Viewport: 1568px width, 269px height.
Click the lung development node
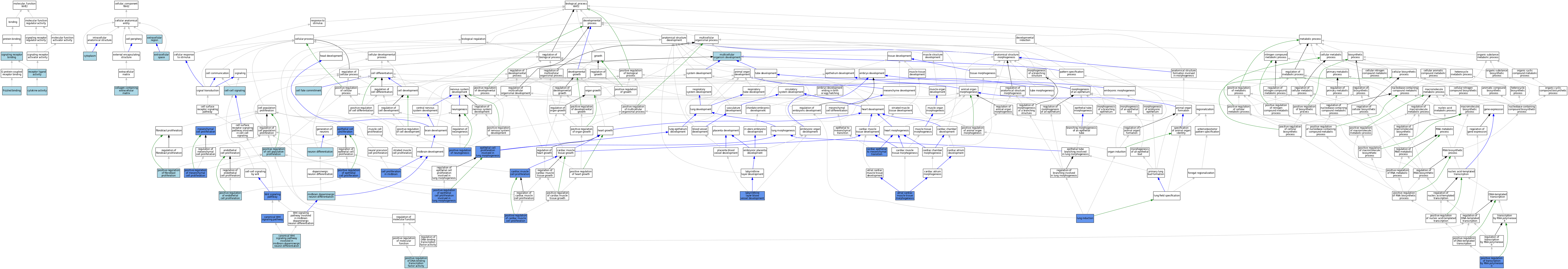(x=701, y=110)
